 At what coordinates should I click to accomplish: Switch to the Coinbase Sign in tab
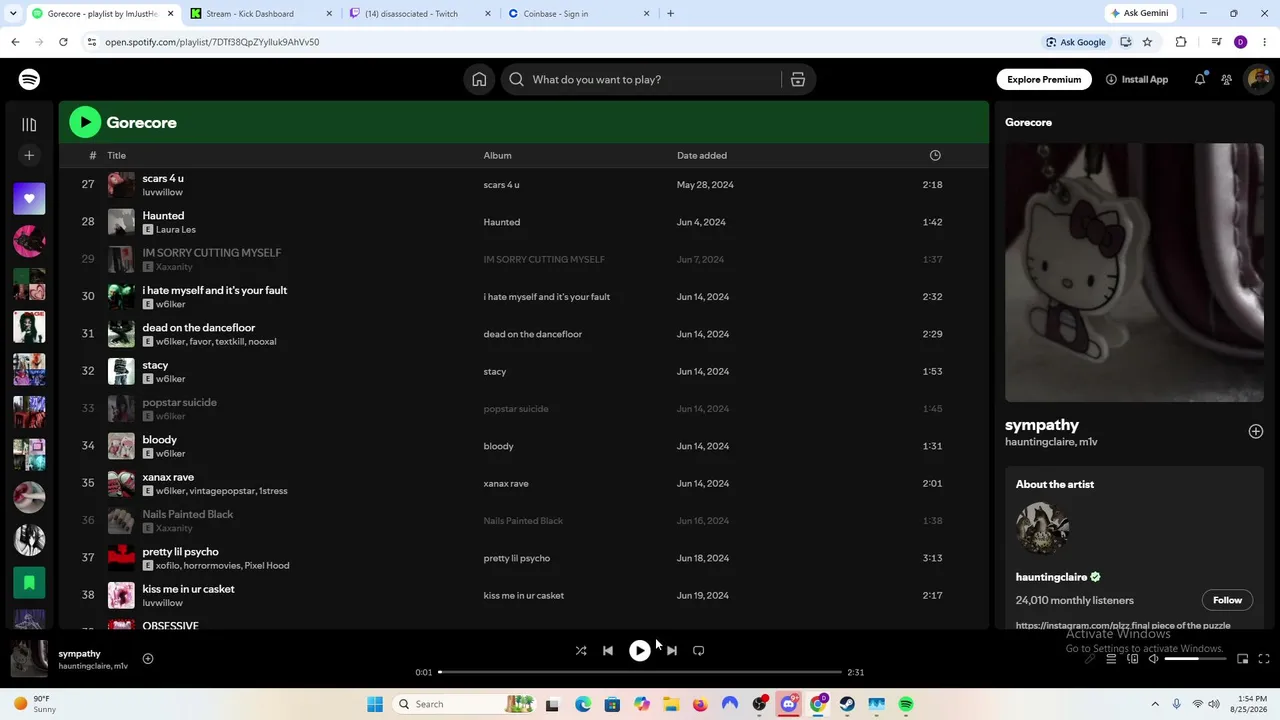pos(579,14)
